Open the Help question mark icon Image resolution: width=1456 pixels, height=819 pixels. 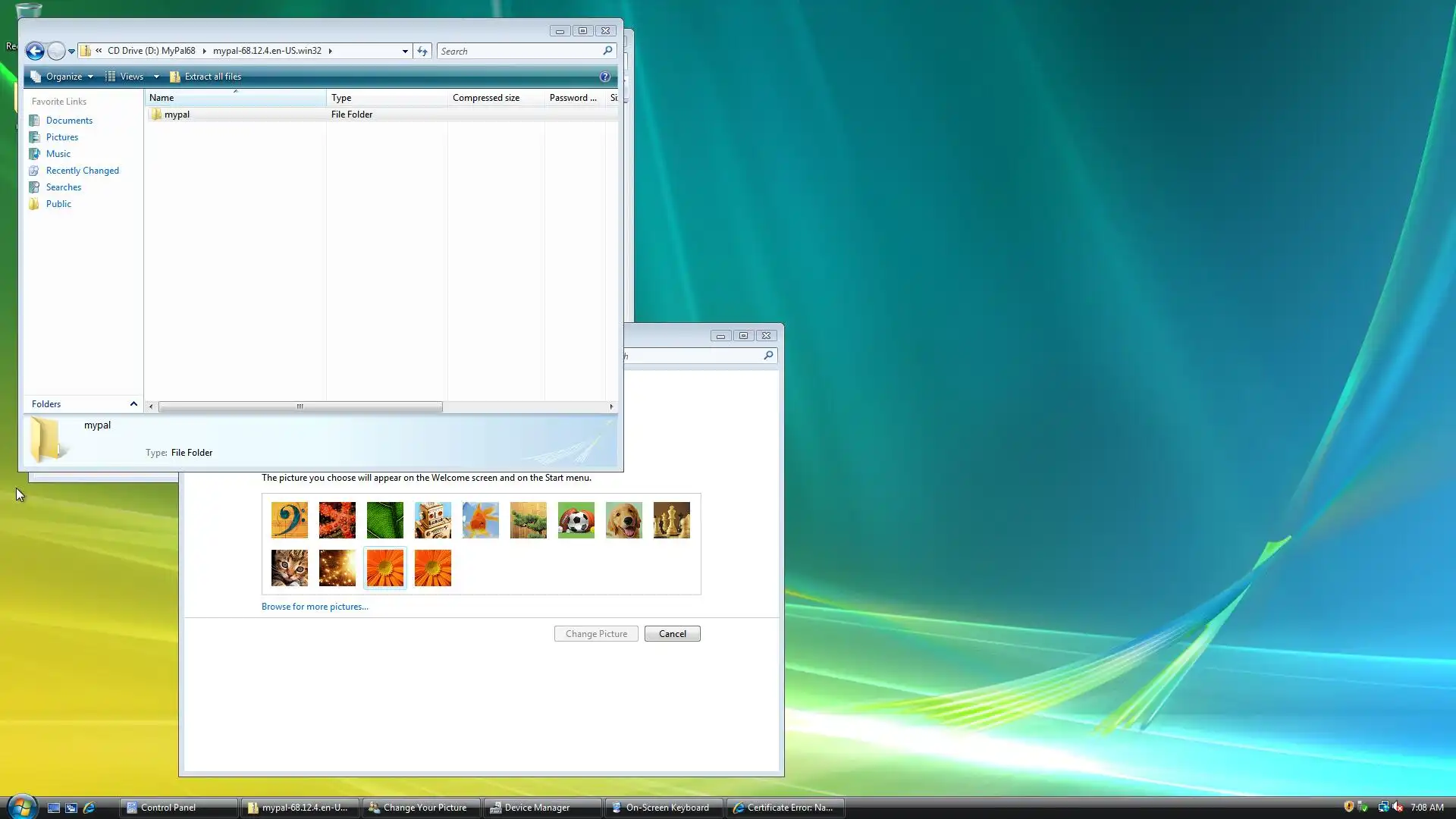tap(604, 77)
